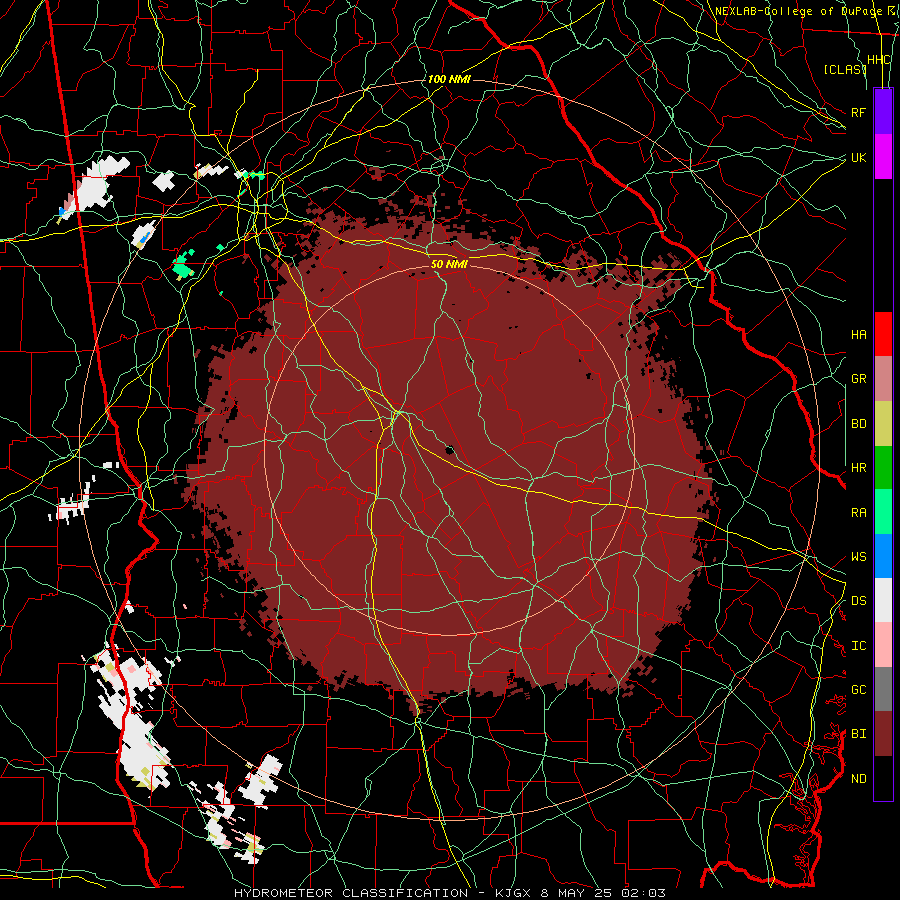Click the RF legend label text
The height and width of the screenshot is (900, 900).
click(858, 112)
